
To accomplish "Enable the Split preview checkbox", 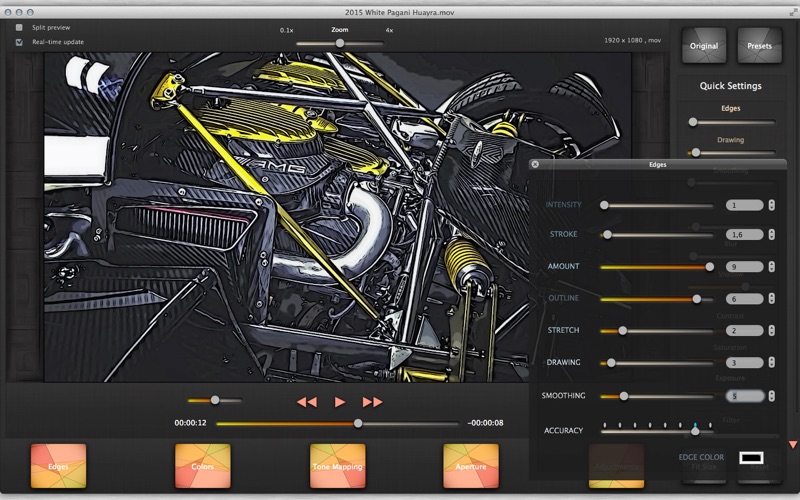I will click(19, 28).
